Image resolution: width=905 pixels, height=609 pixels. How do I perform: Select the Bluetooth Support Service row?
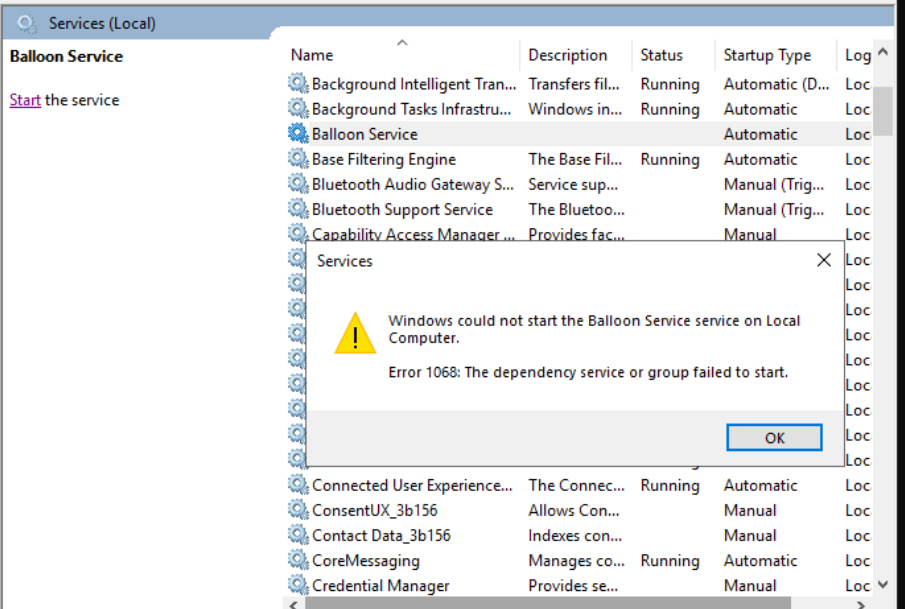[x=402, y=210]
